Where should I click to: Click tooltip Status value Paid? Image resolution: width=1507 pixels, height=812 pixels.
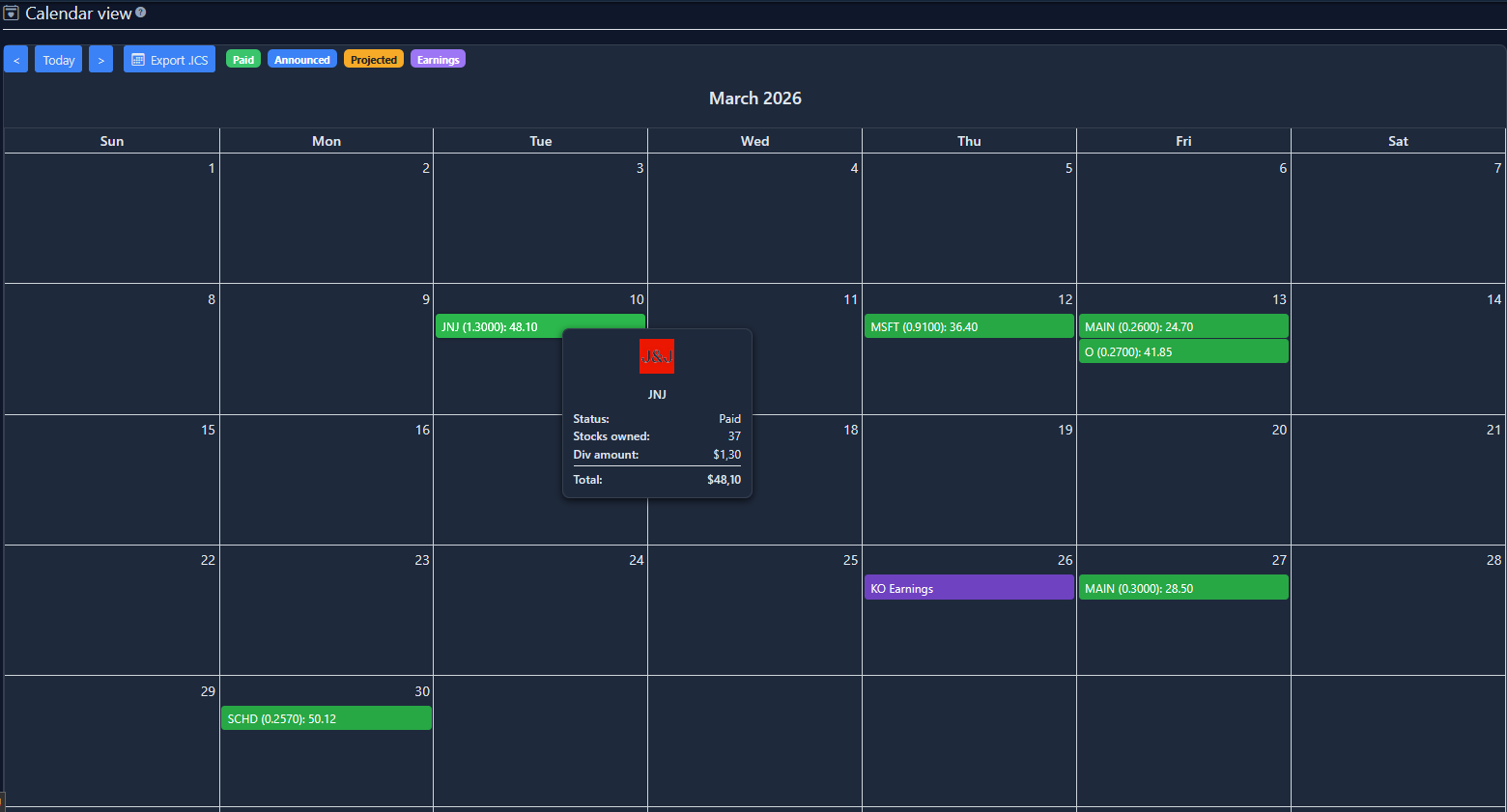(x=729, y=419)
